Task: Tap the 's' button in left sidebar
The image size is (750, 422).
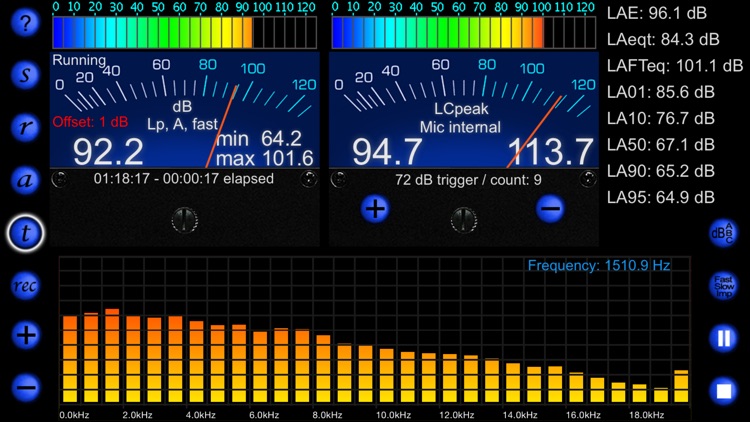Action: tap(26, 75)
